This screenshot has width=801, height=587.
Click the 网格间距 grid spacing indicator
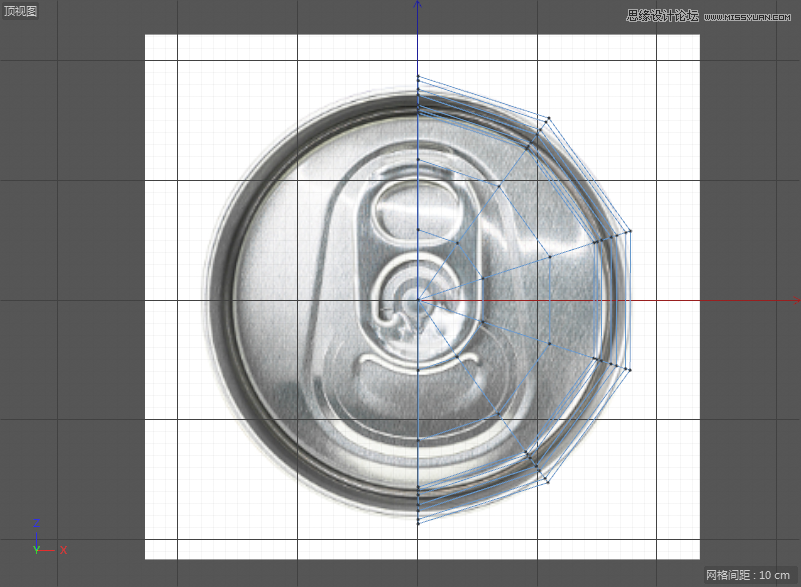(x=728, y=574)
